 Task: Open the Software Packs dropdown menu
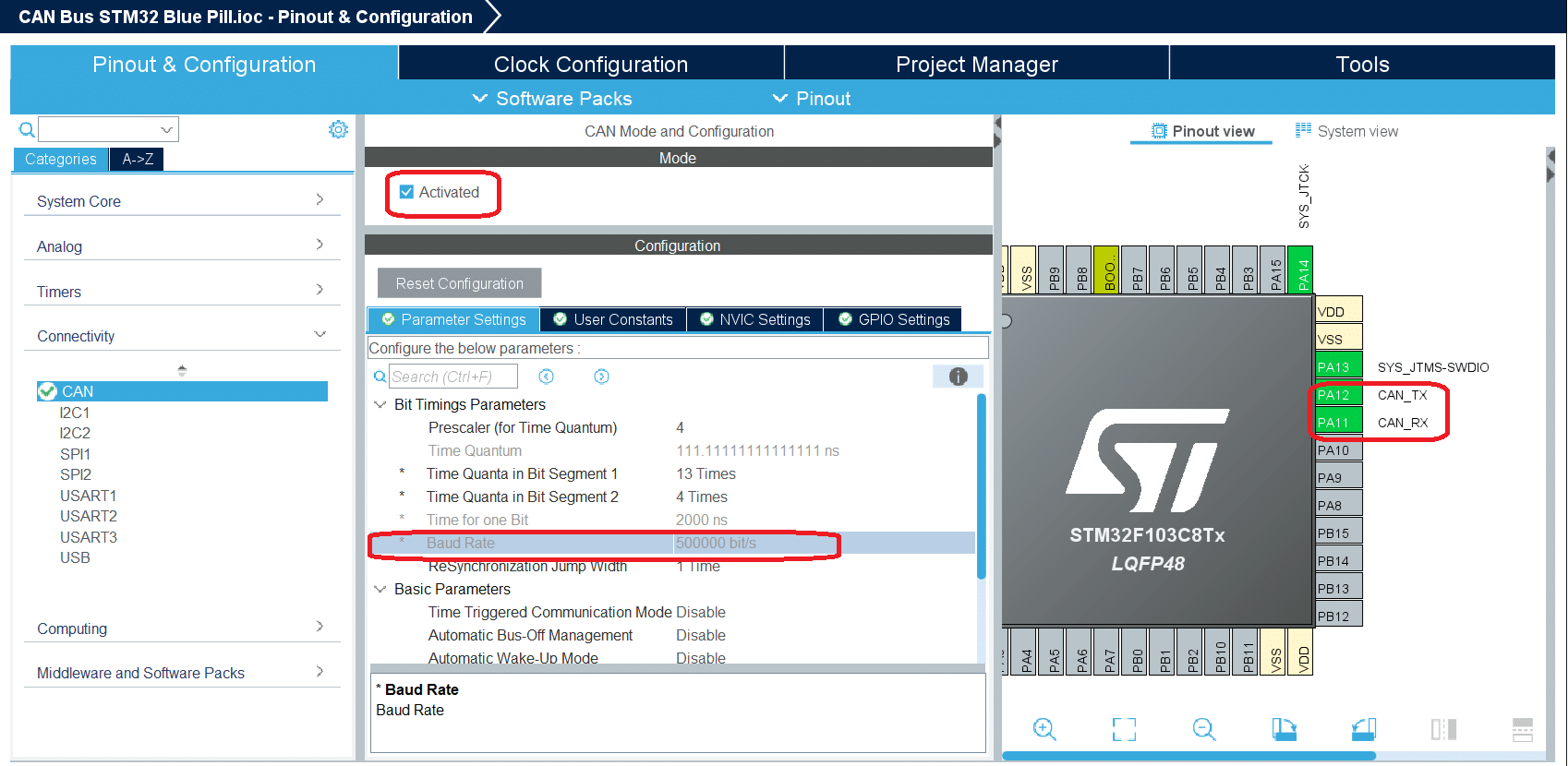tap(552, 98)
